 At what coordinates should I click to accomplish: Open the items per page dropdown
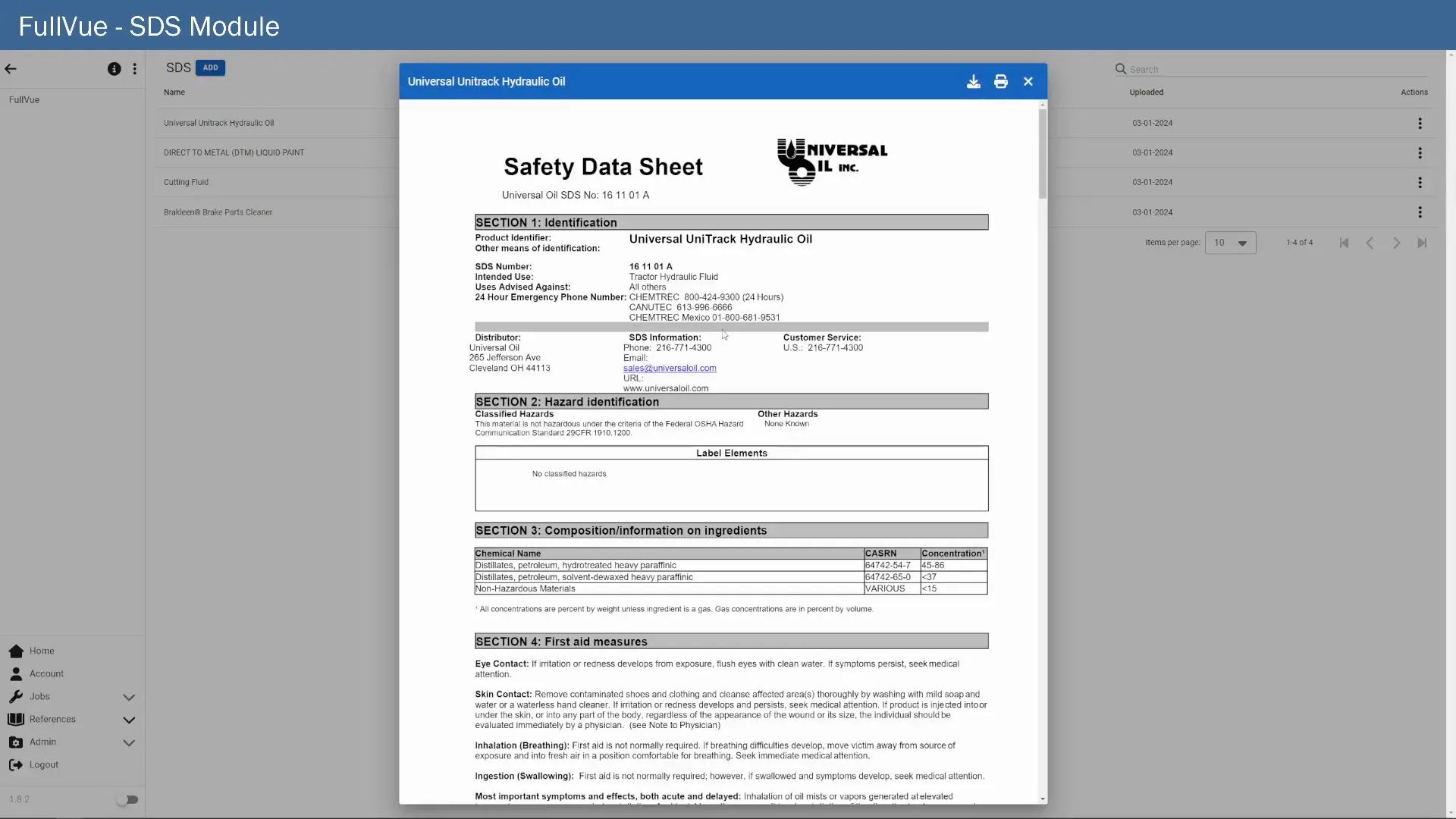point(1230,243)
